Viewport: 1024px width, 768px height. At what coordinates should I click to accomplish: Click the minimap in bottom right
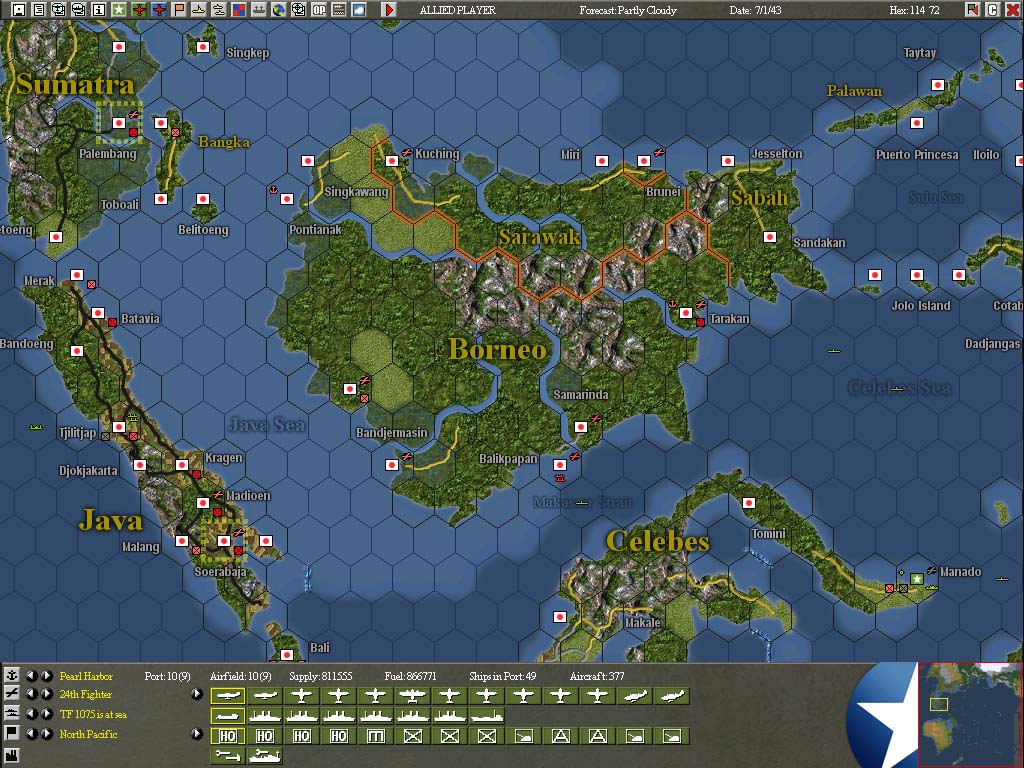970,714
